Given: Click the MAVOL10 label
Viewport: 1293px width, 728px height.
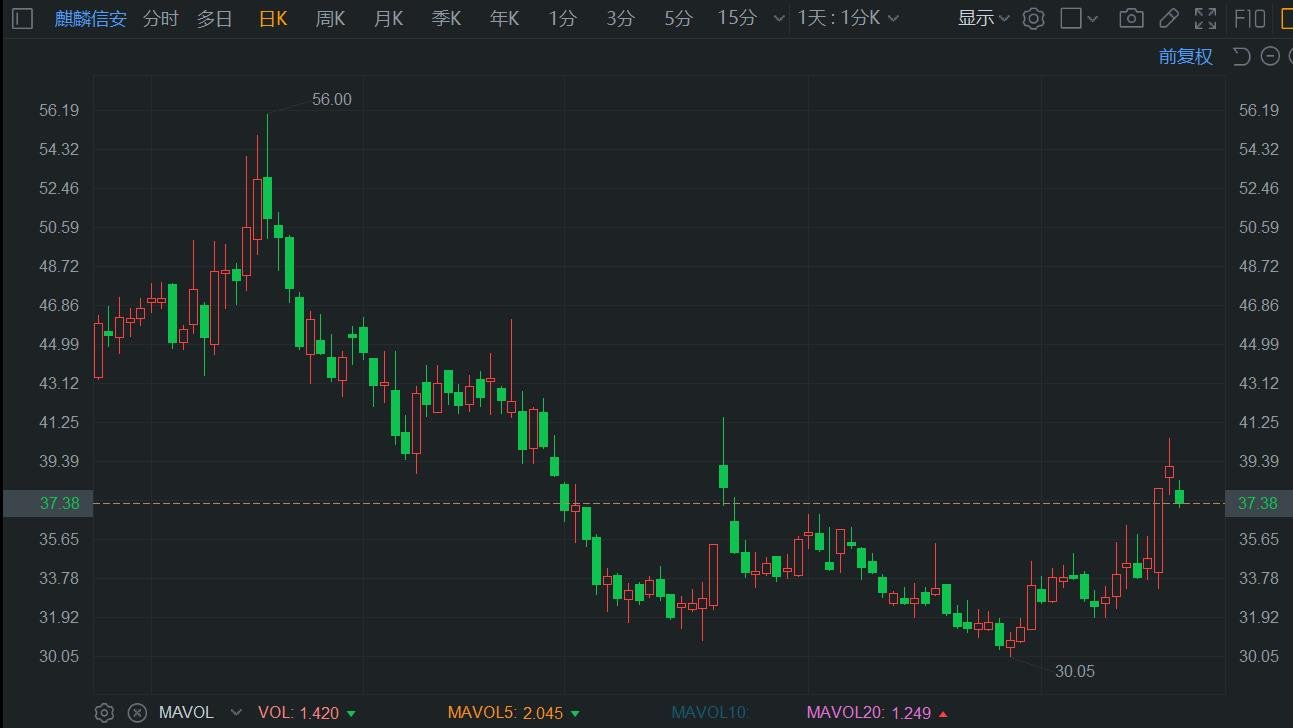Looking at the screenshot, I should [710, 713].
